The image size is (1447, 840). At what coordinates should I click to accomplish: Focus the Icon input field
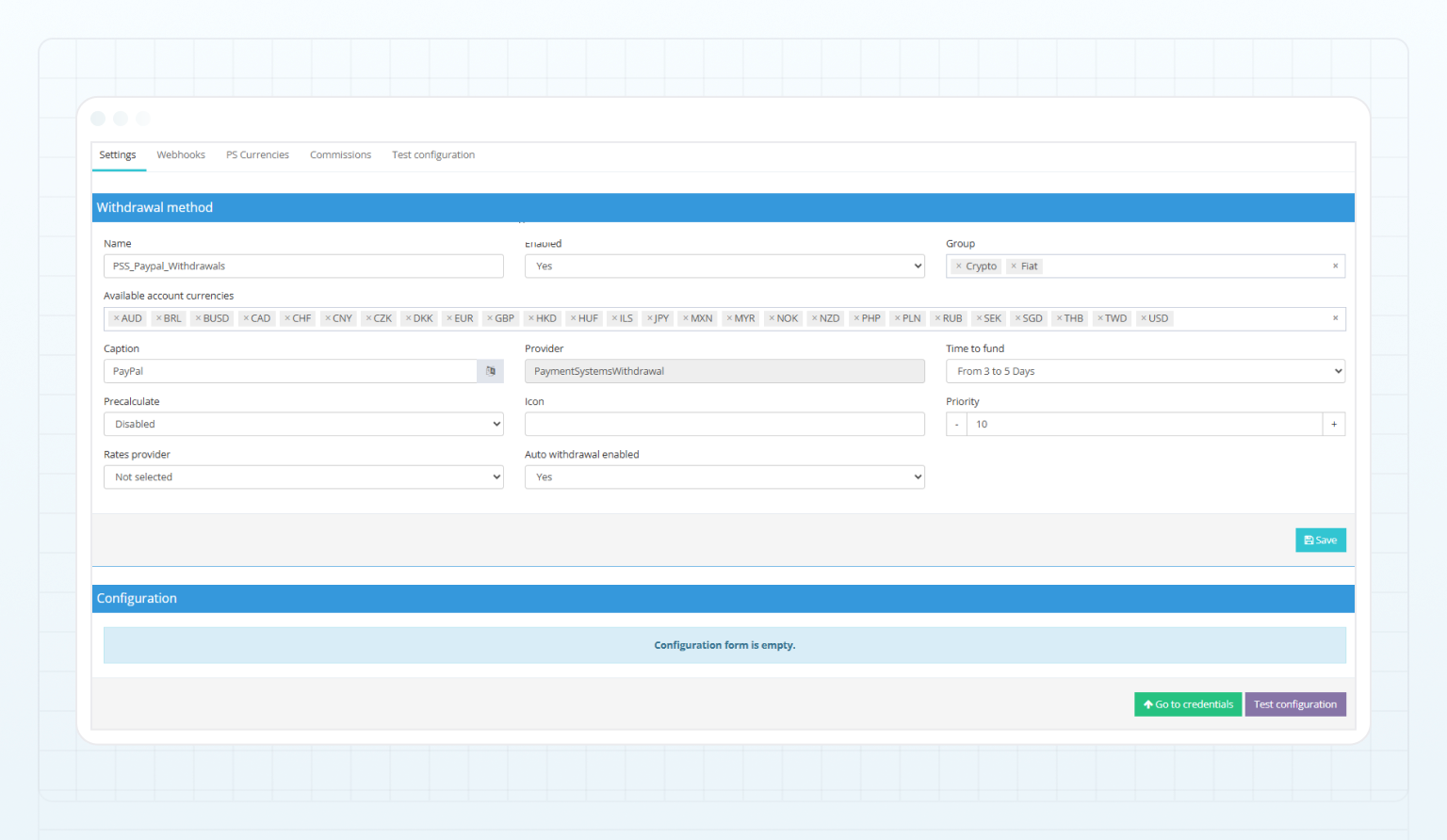point(724,424)
